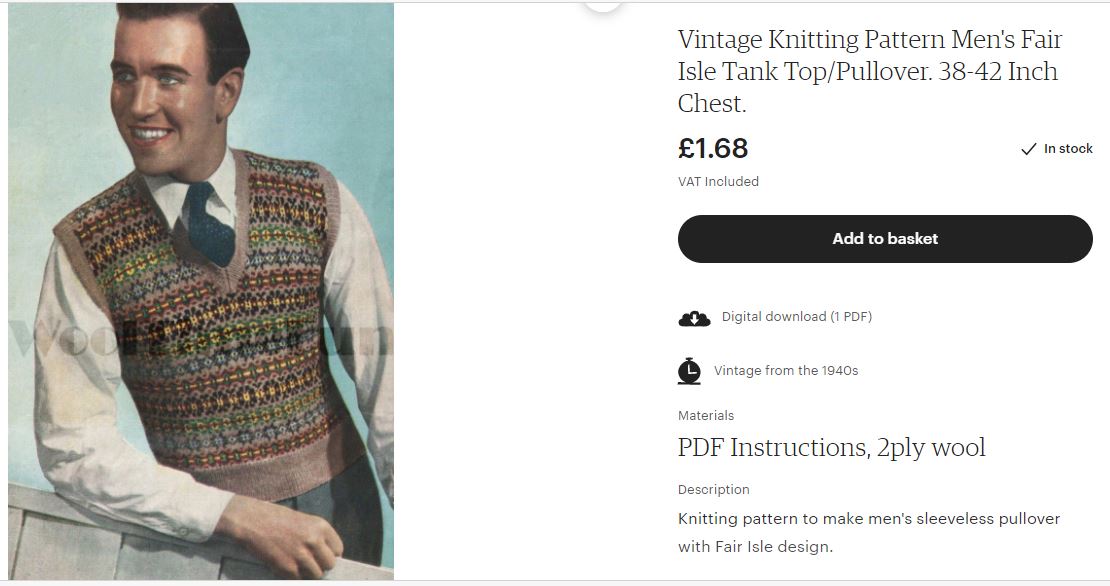The image size is (1110, 586).
Task: Click the vintage stopwatch icon
Action: (x=689, y=371)
